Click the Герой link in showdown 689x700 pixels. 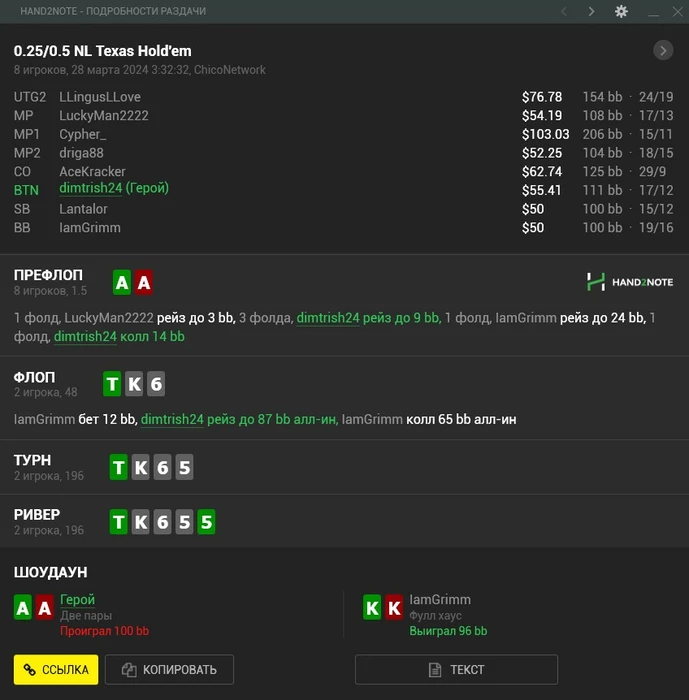(77, 600)
